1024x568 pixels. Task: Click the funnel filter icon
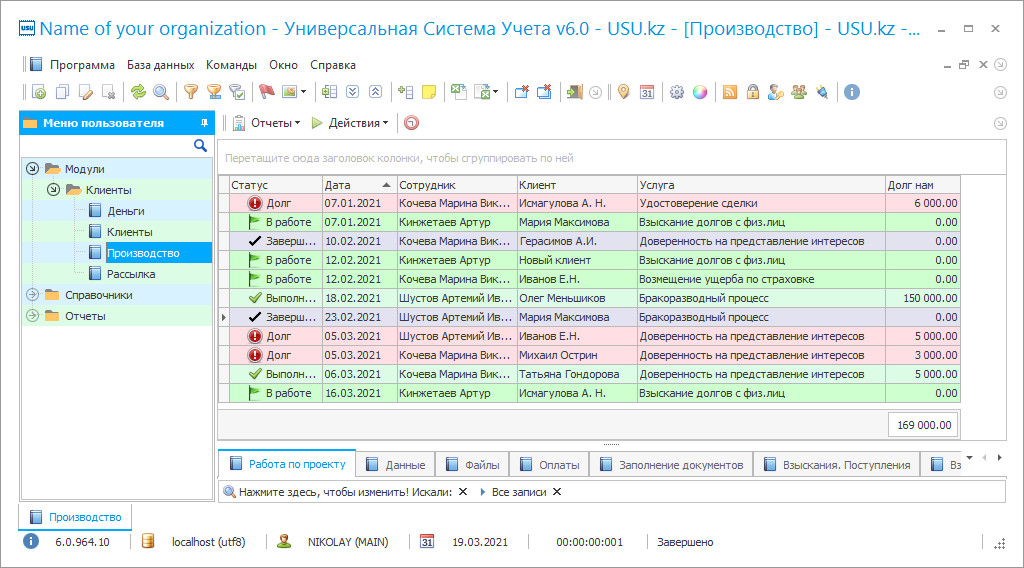coord(191,92)
